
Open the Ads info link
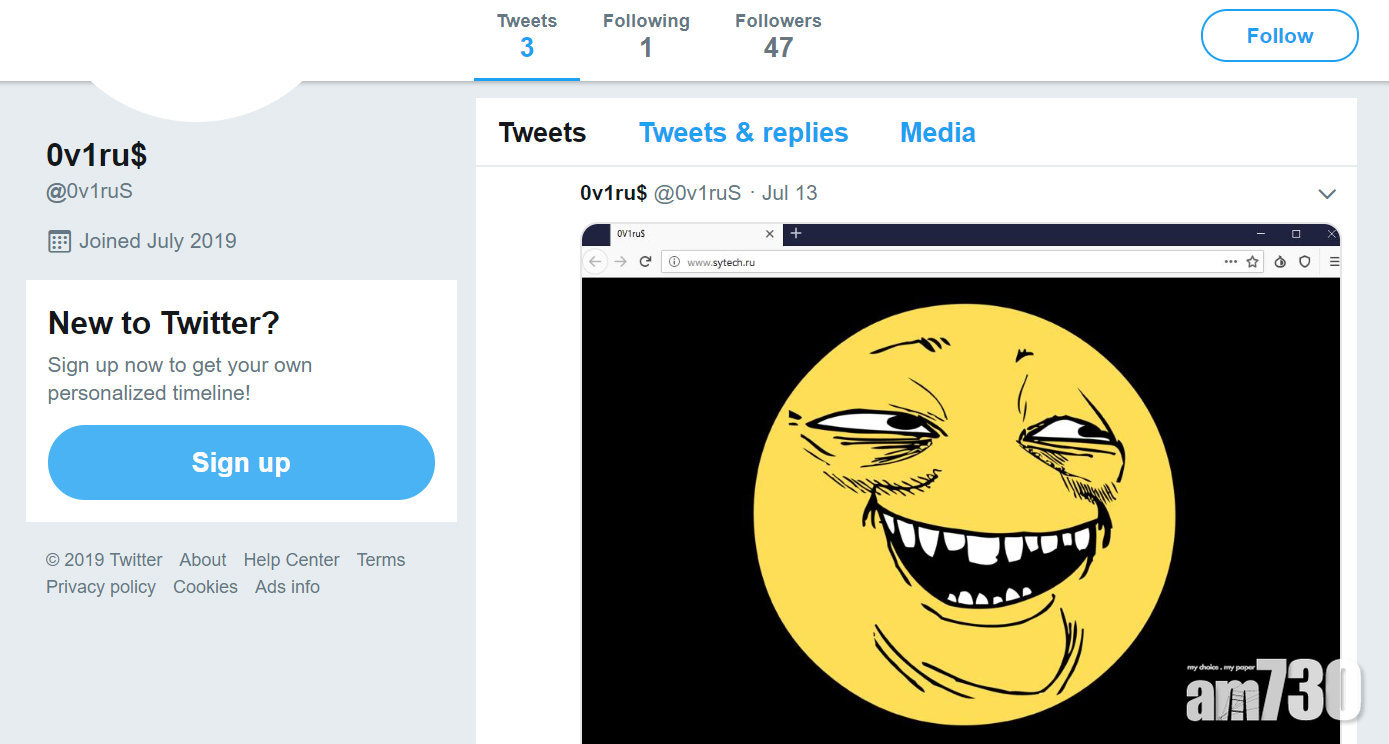pos(287,587)
